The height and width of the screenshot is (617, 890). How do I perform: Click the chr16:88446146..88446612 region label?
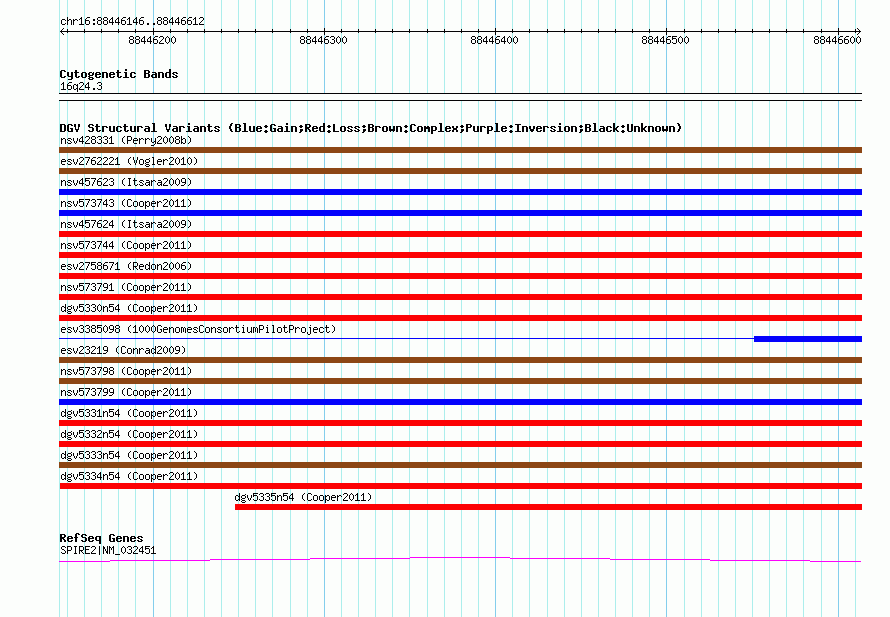[x=132, y=22]
